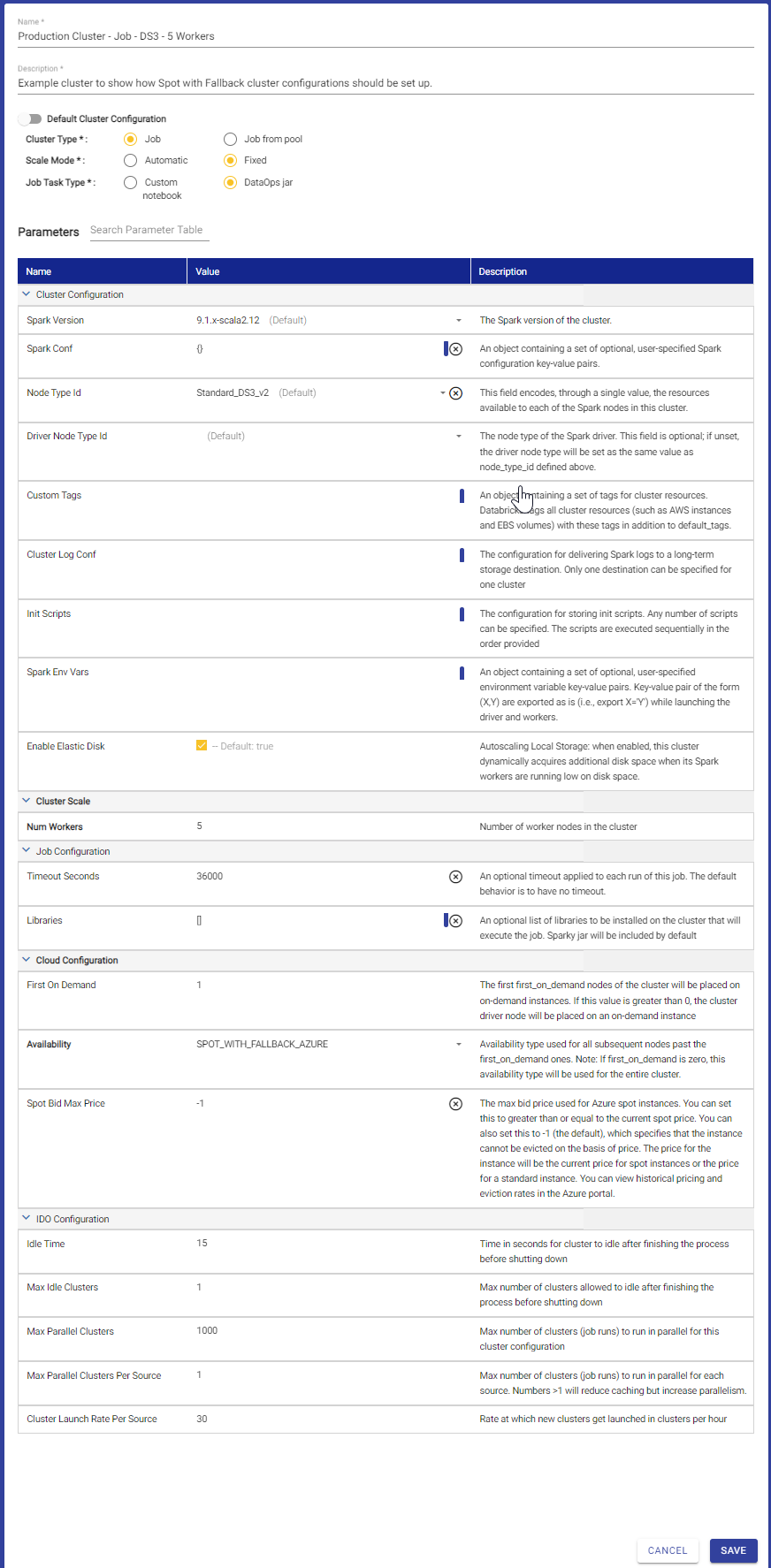Collapse the Cluster Configuration section

26,293
